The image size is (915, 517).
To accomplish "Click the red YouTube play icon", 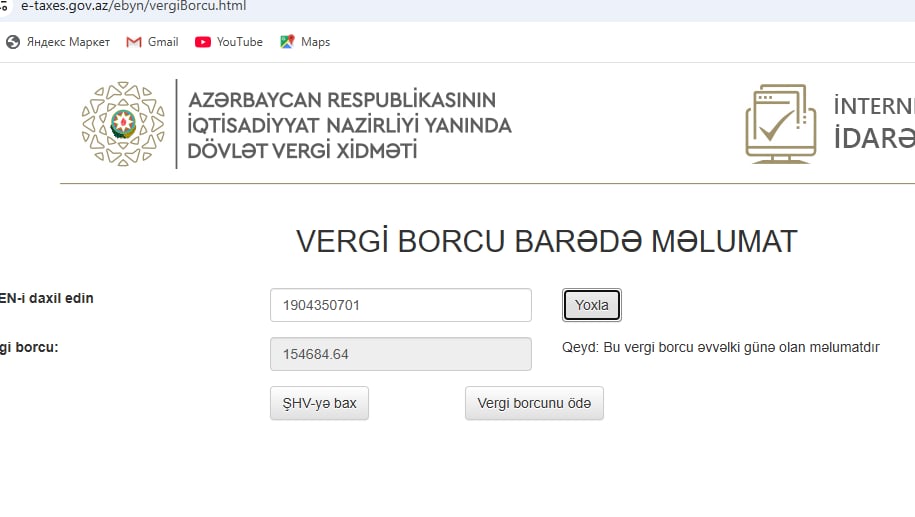I will [x=203, y=42].
